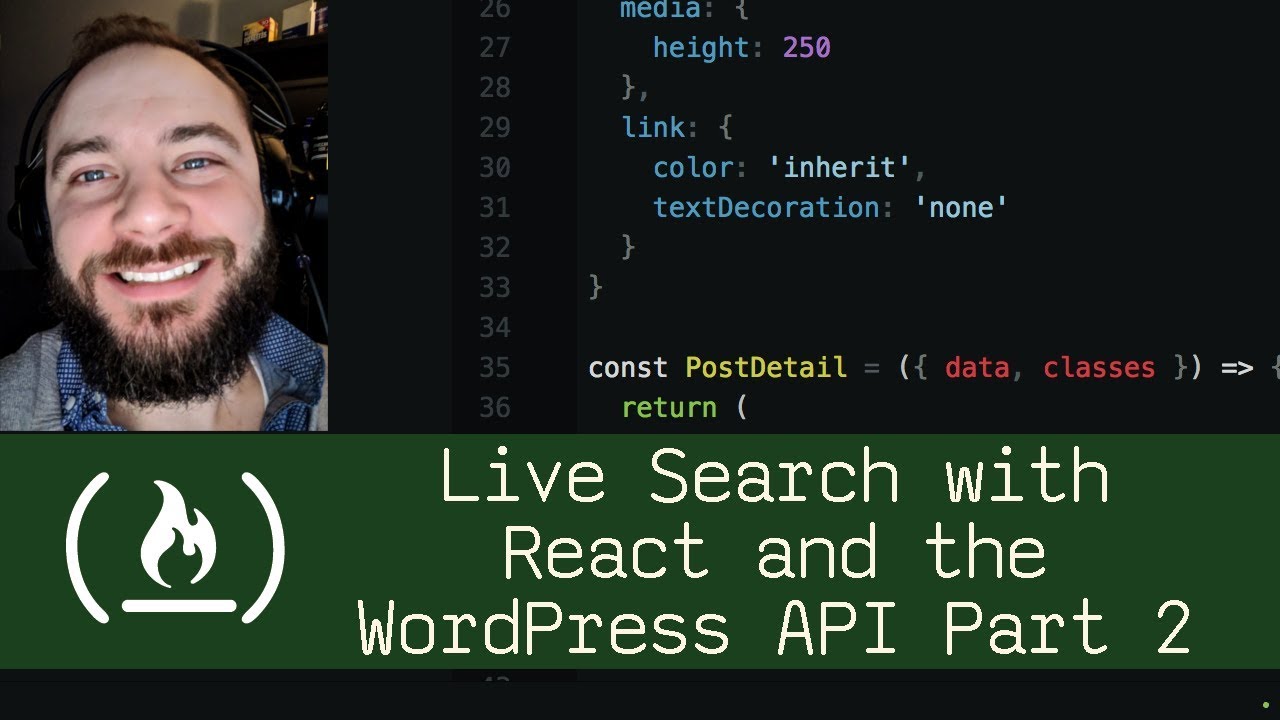The width and height of the screenshot is (1280, 720).
Task: Click the 'classes' parameter
Action: click(1099, 367)
